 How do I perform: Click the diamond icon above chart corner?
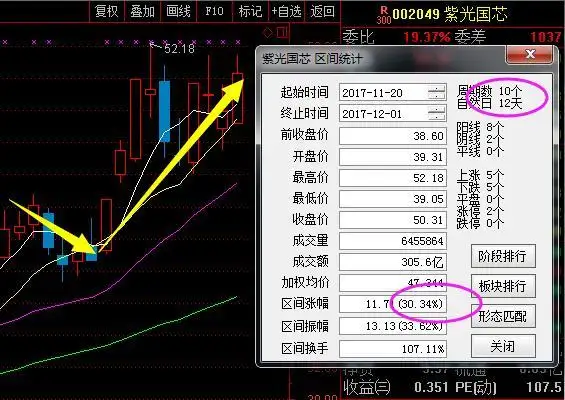tap(268, 33)
